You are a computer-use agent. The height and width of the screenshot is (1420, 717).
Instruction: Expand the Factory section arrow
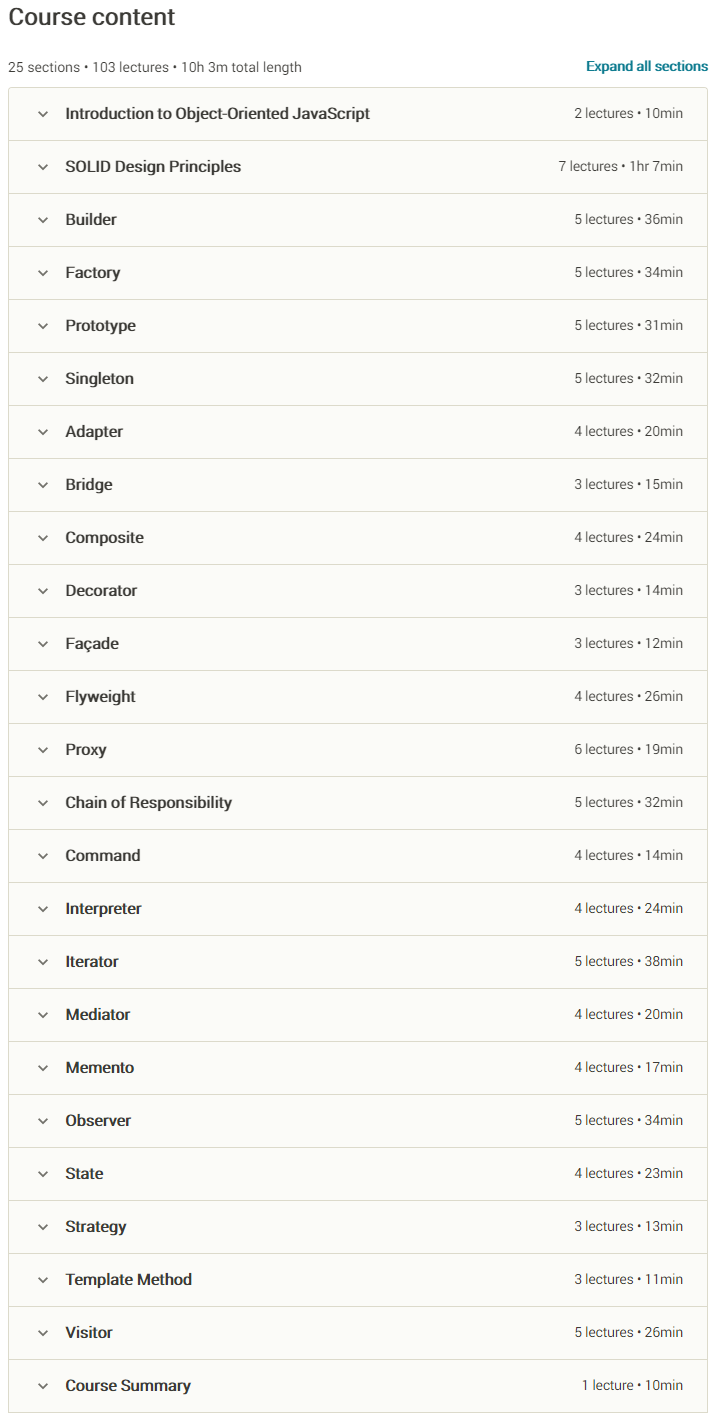[x=43, y=273]
